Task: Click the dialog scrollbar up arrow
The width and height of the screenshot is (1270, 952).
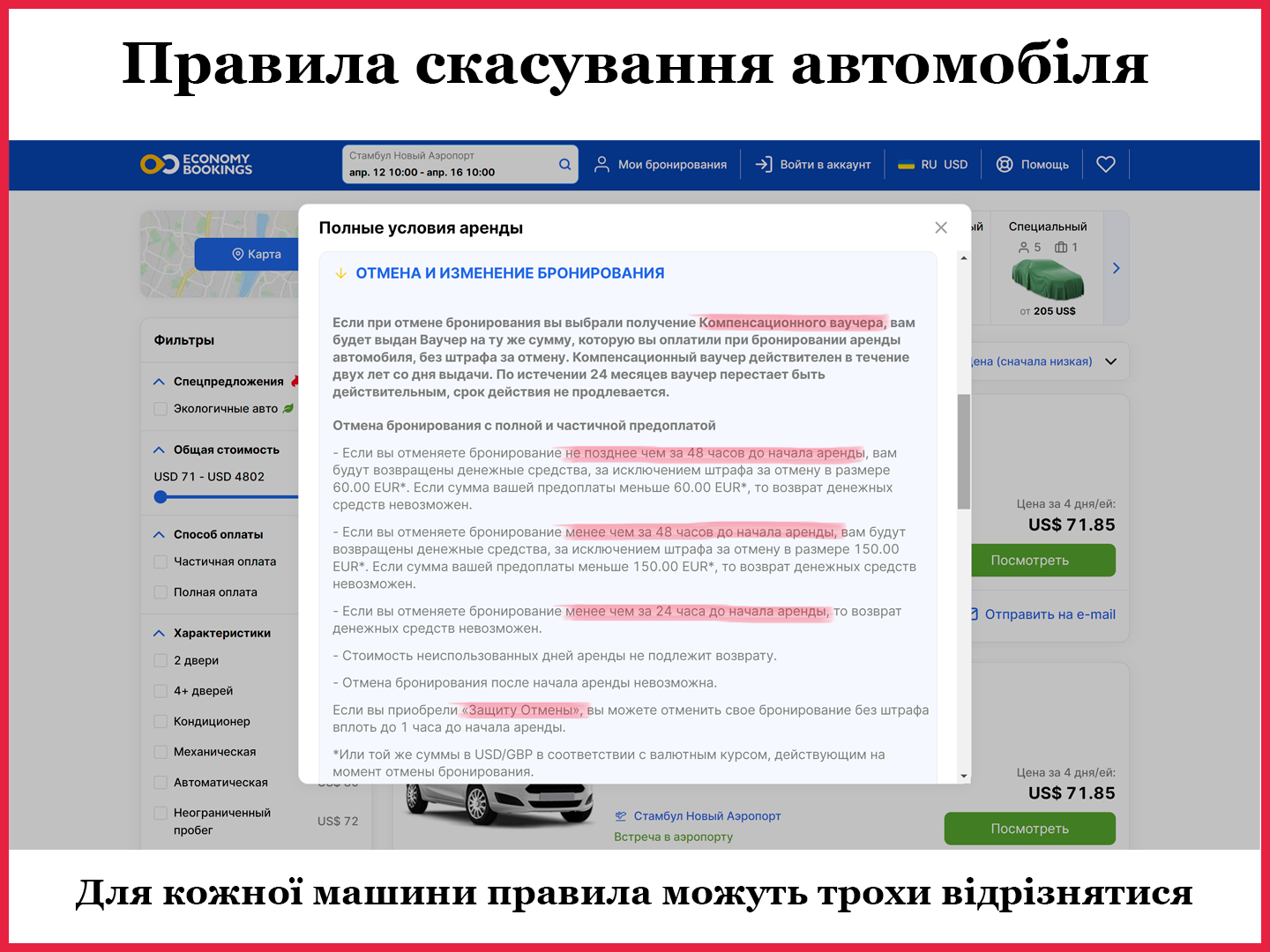Action: (x=964, y=258)
